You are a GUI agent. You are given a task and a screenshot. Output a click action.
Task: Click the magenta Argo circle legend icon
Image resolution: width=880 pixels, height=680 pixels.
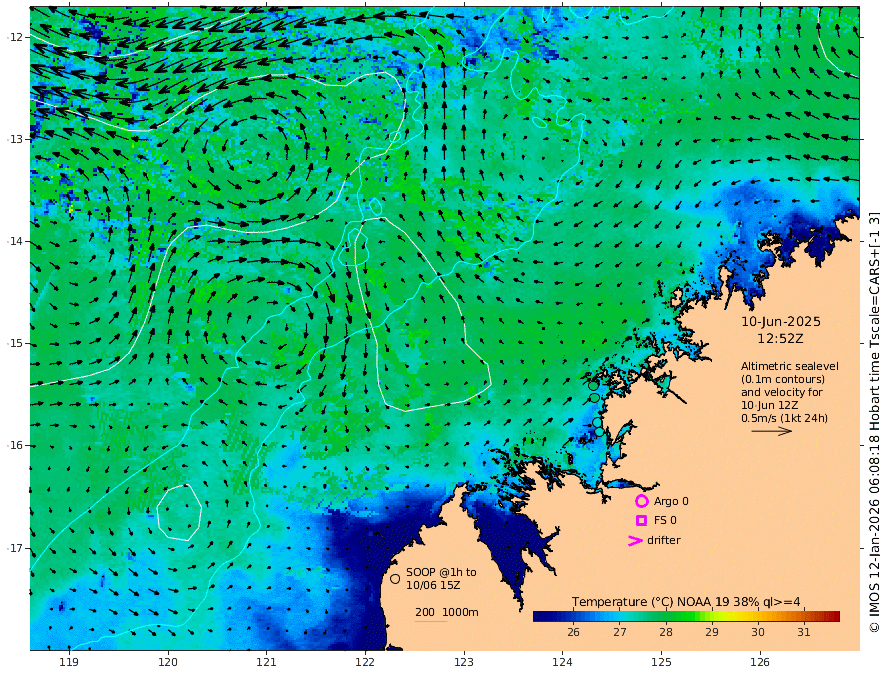(x=641, y=501)
